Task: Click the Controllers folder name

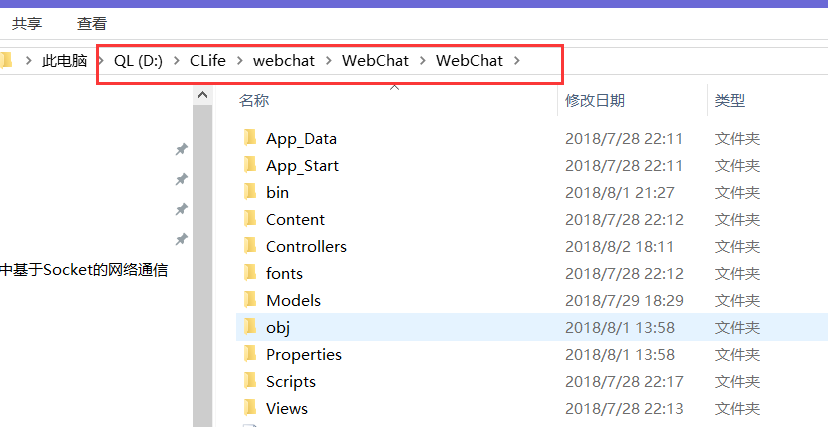Action: click(306, 246)
